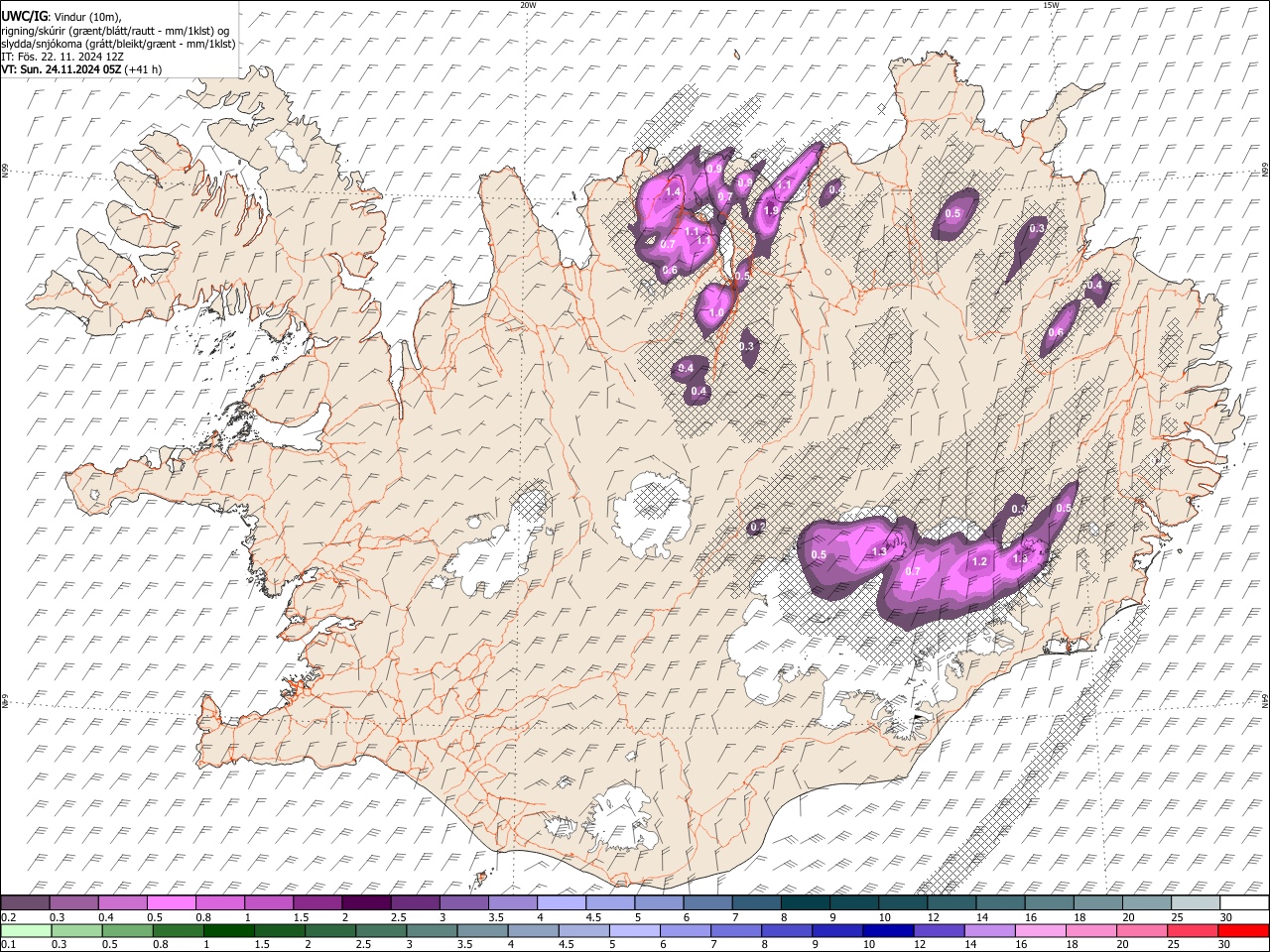
Task: Click the 1.9 precipitation value on the map
Action: coord(771,210)
